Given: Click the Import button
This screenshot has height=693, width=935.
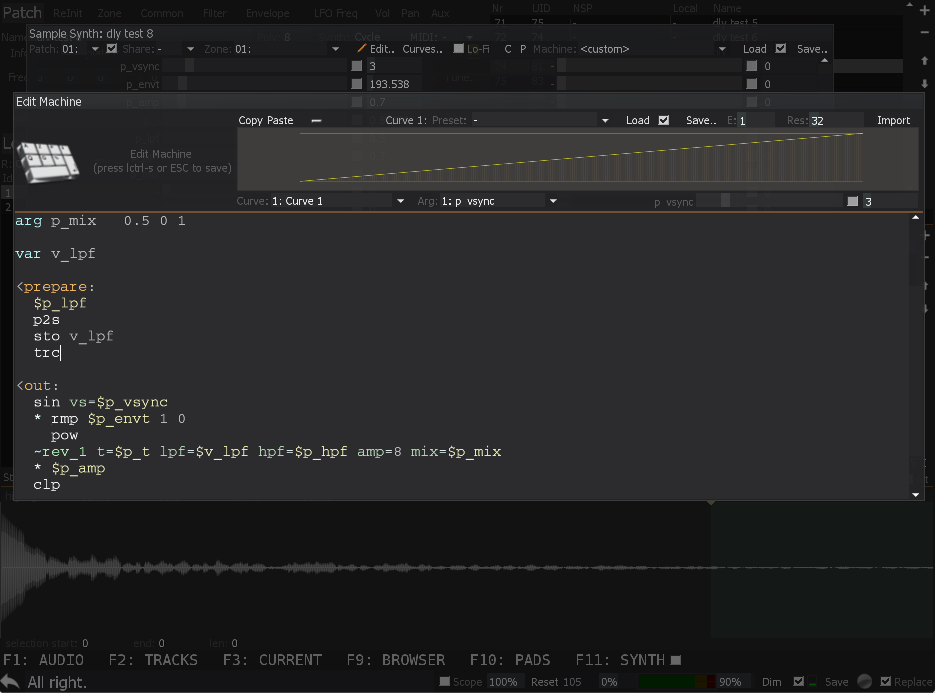Looking at the screenshot, I should click(893, 120).
